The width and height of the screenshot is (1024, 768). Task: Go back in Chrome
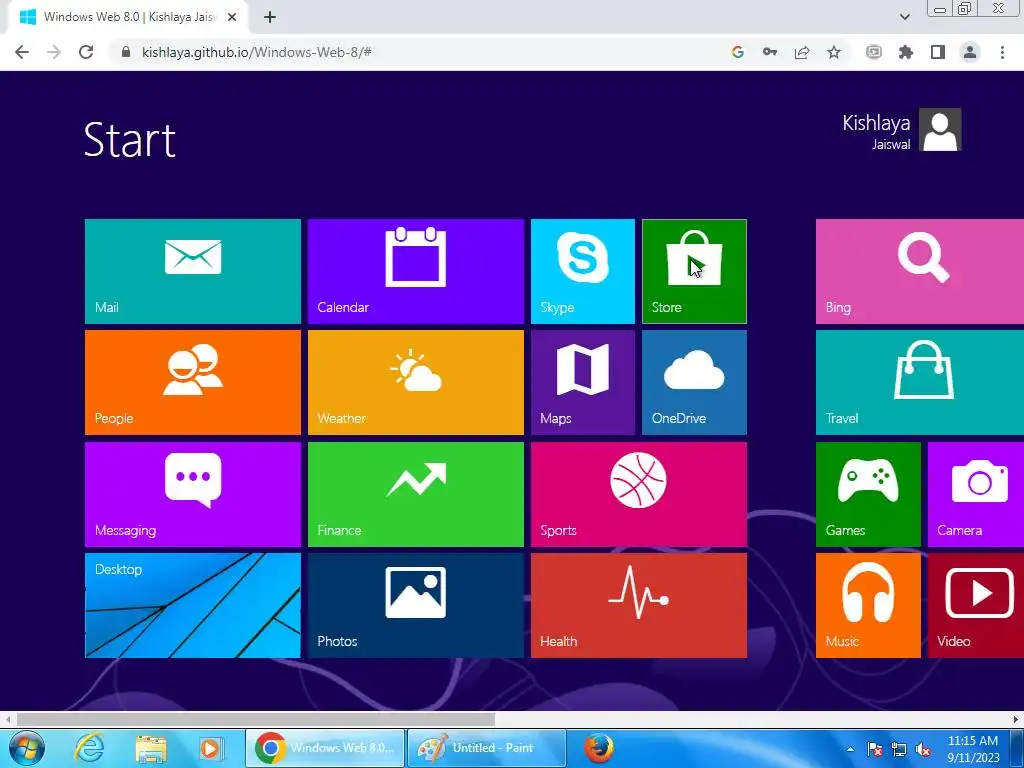coord(22,52)
